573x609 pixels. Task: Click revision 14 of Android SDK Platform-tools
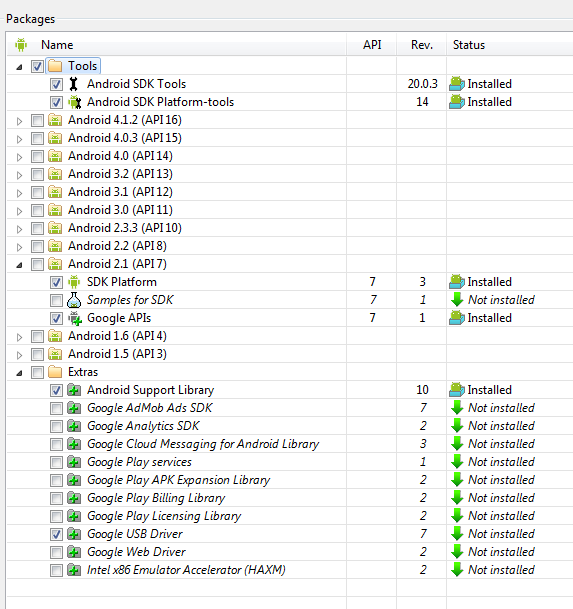click(x=422, y=102)
